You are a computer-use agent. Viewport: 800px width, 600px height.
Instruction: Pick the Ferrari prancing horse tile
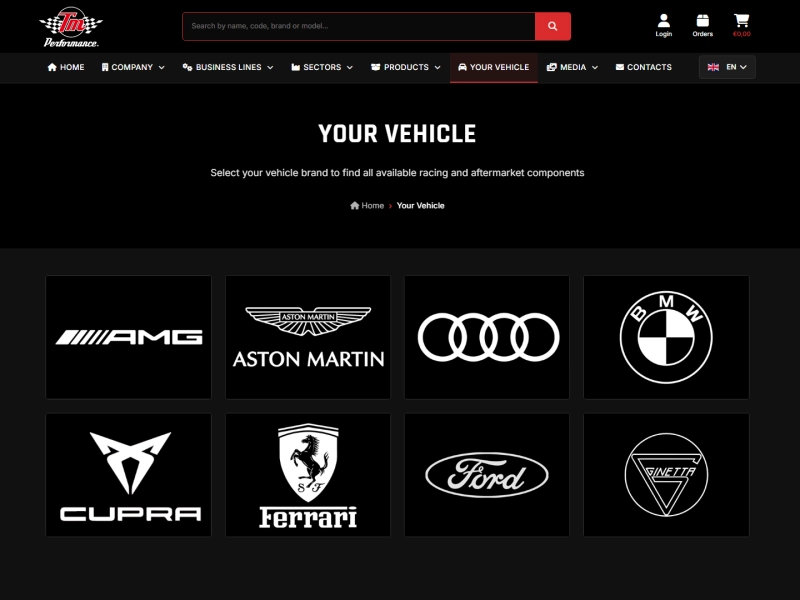coord(308,475)
